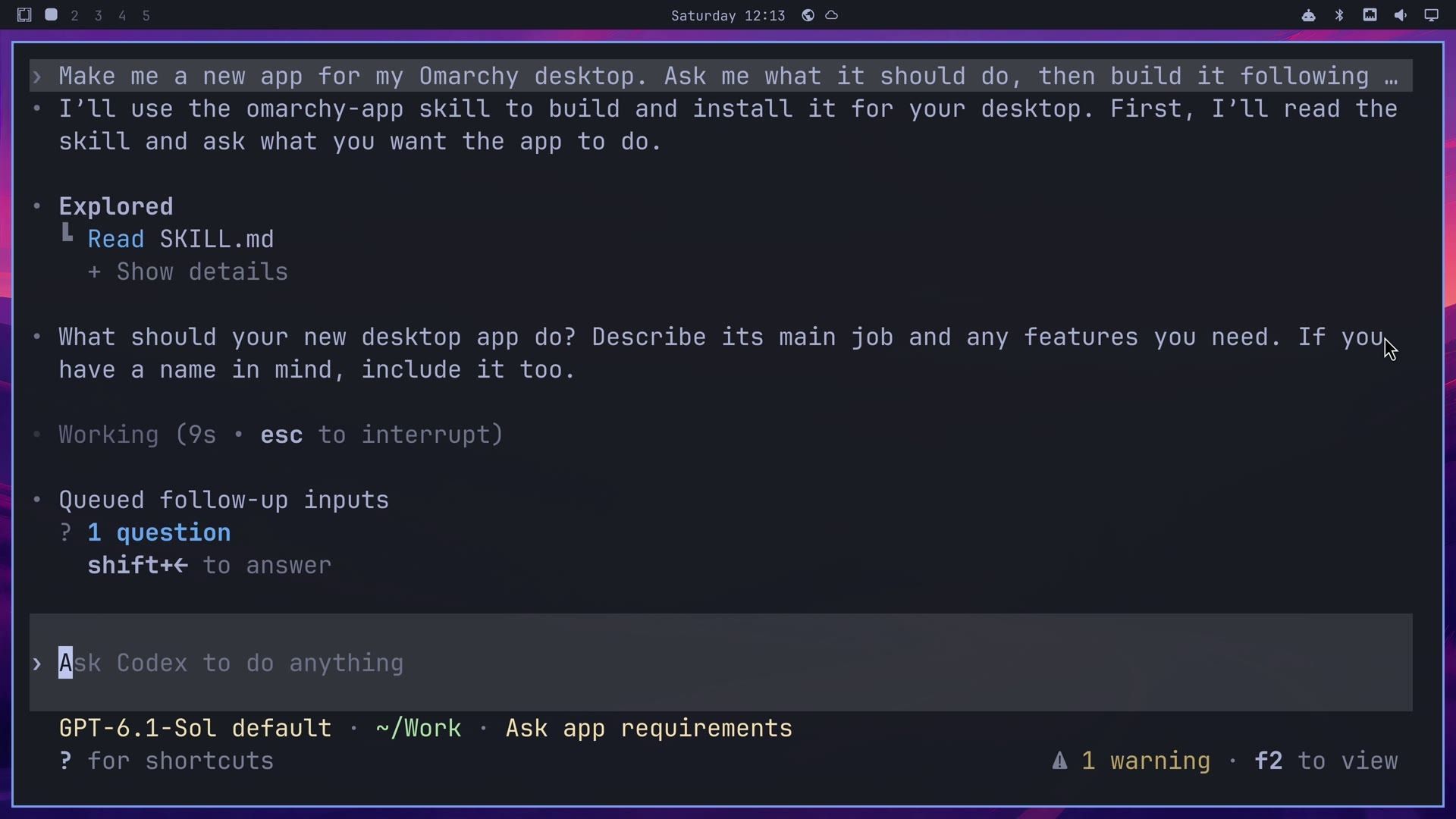Click the volume speaker icon
This screenshot has height=819, width=1456.
(1400, 15)
